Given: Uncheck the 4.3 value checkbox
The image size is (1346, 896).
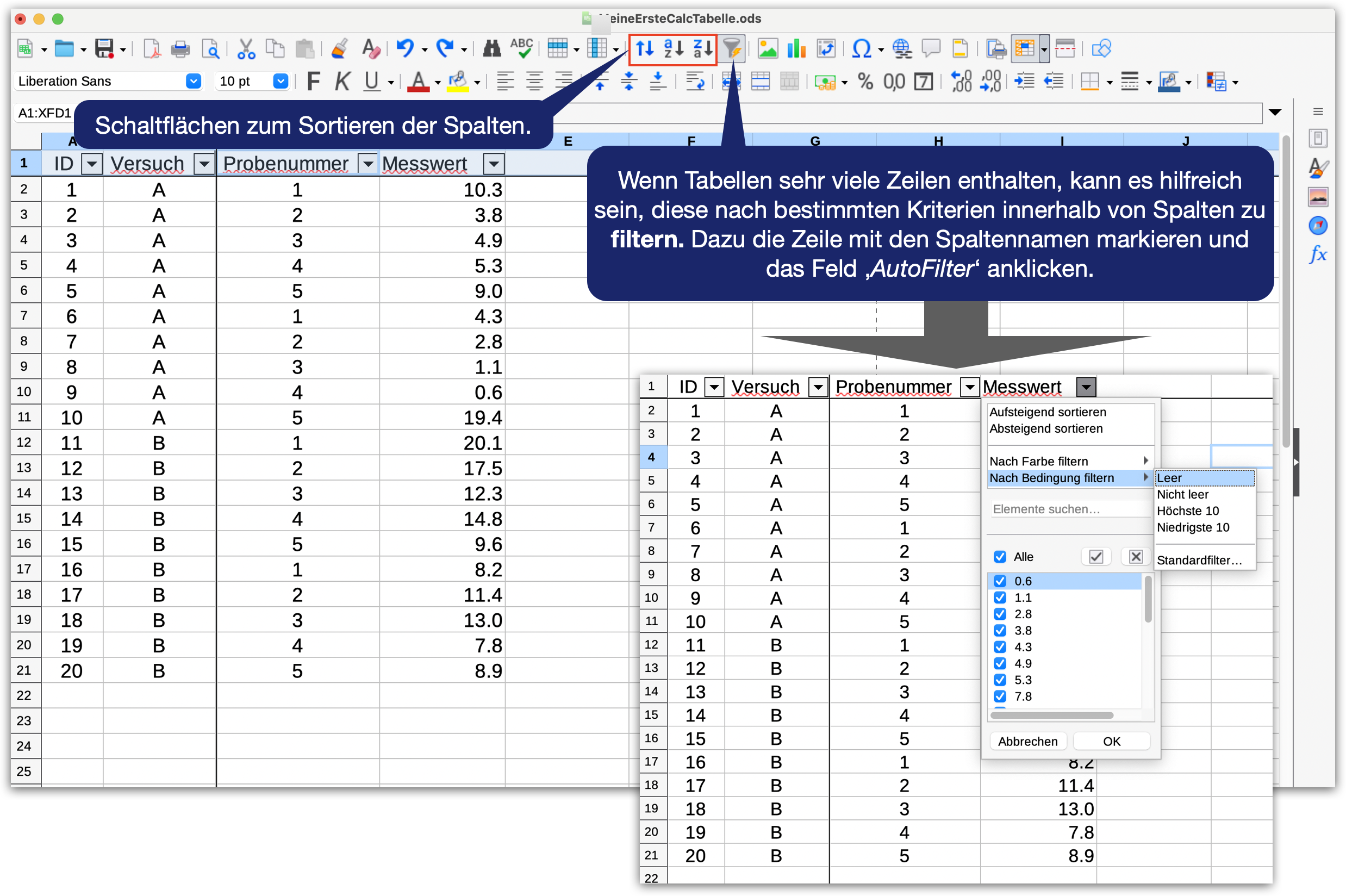Looking at the screenshot, I should tap(1000, 647).
